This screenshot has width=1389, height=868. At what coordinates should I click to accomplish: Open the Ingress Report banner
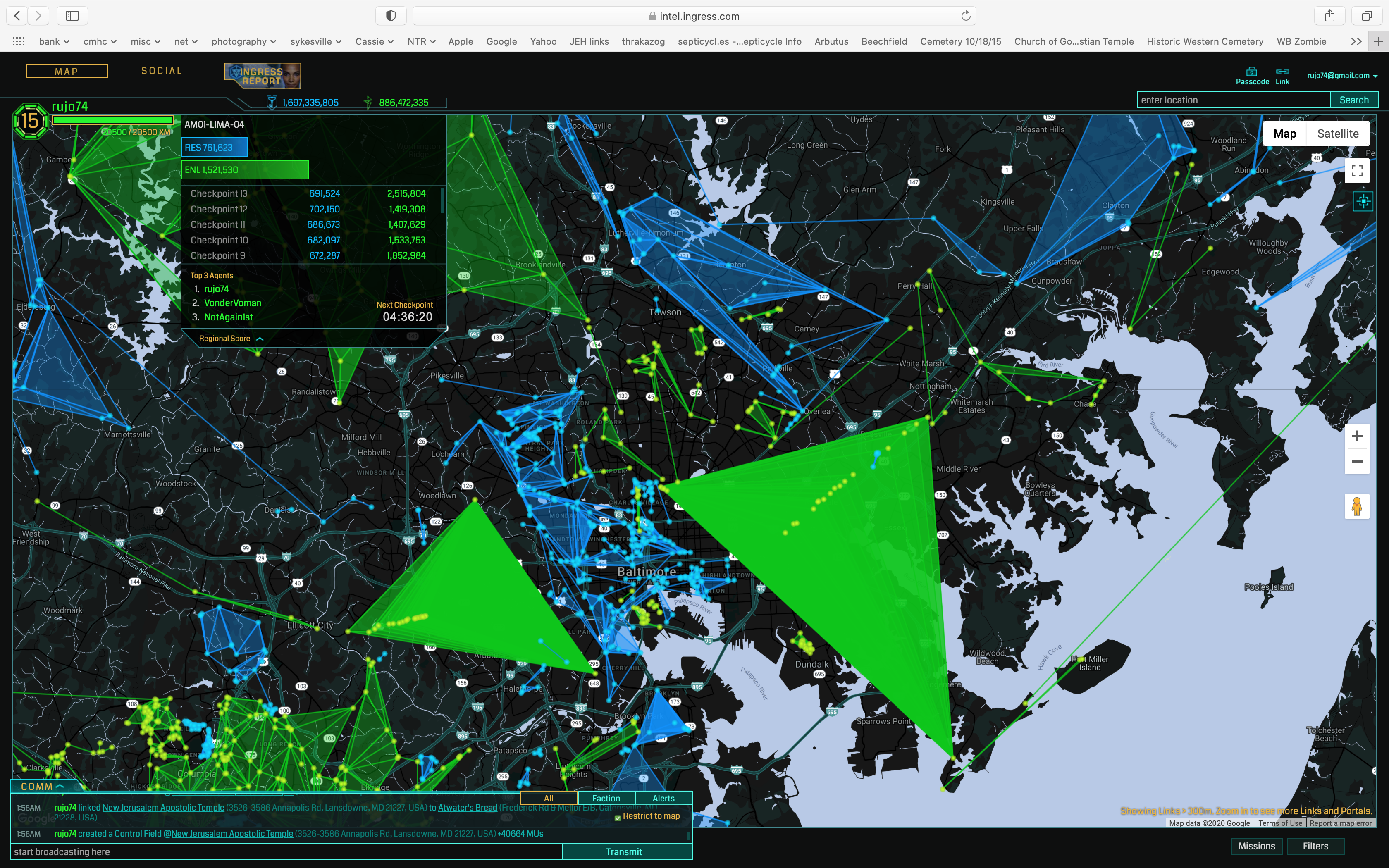coord(263,76)
